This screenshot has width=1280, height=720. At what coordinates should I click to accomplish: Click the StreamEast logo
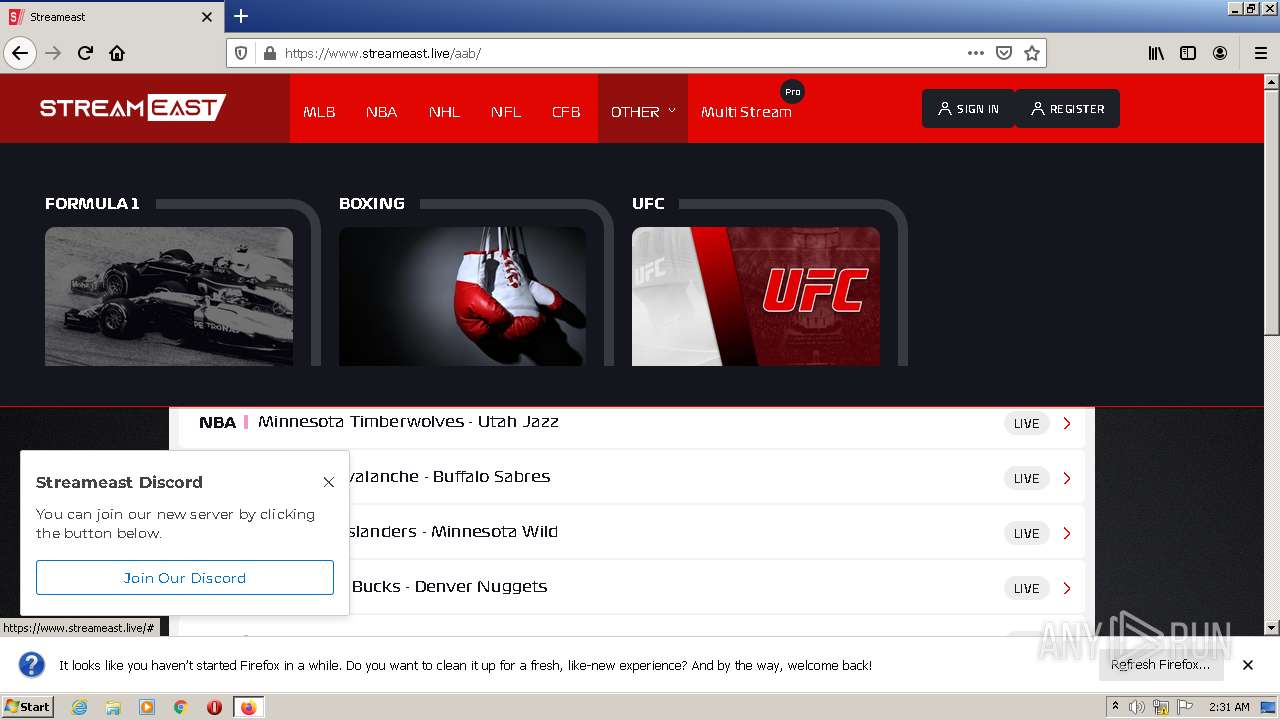133,107
